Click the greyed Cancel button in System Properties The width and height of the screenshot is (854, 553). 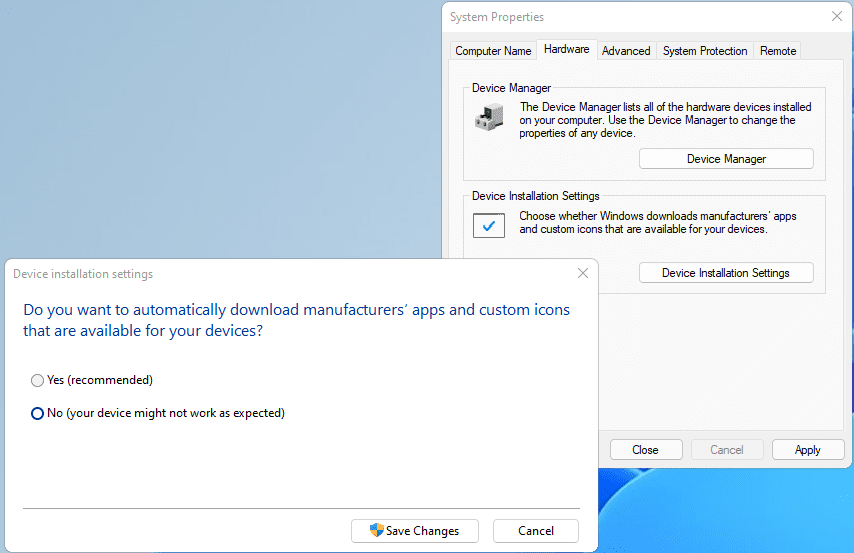coord(727,449)
